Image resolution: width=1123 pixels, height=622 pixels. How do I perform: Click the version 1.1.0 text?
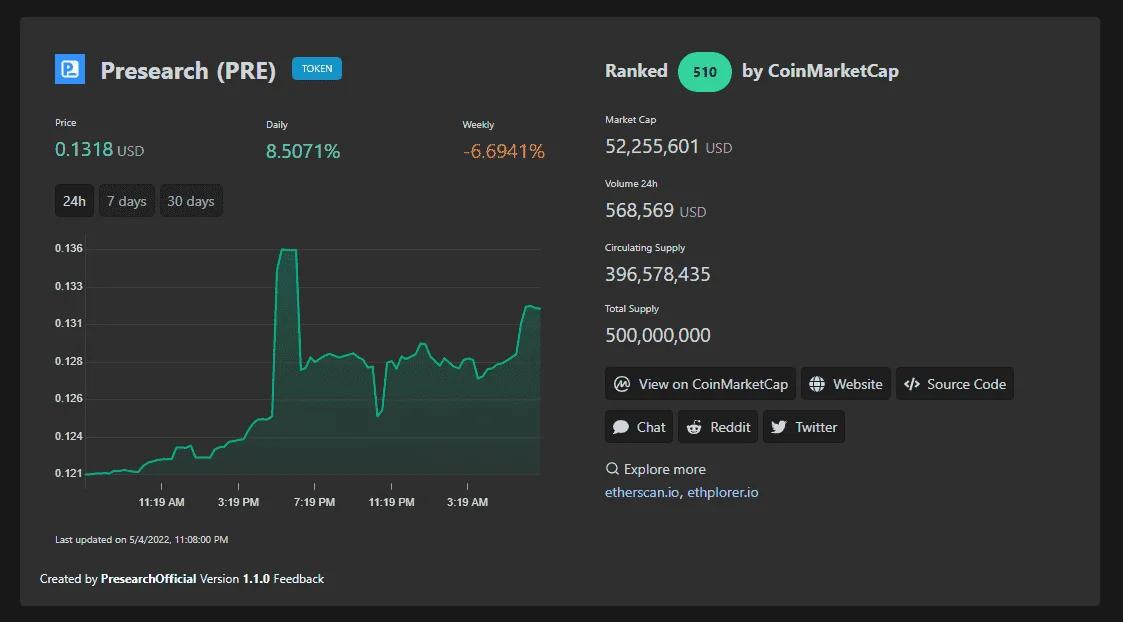(x=256, y=578)
